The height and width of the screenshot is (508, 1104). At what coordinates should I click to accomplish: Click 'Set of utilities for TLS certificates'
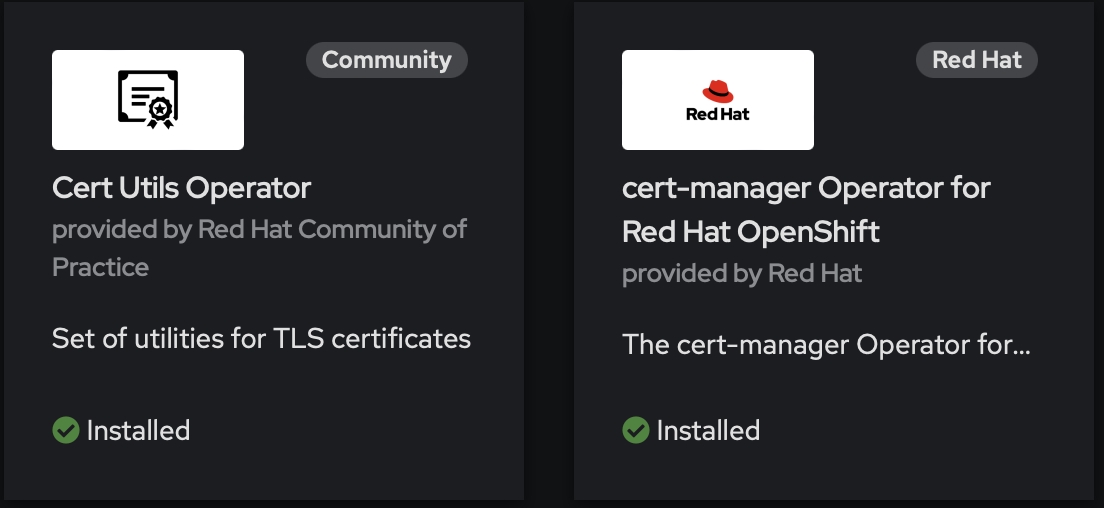(261, 338)
